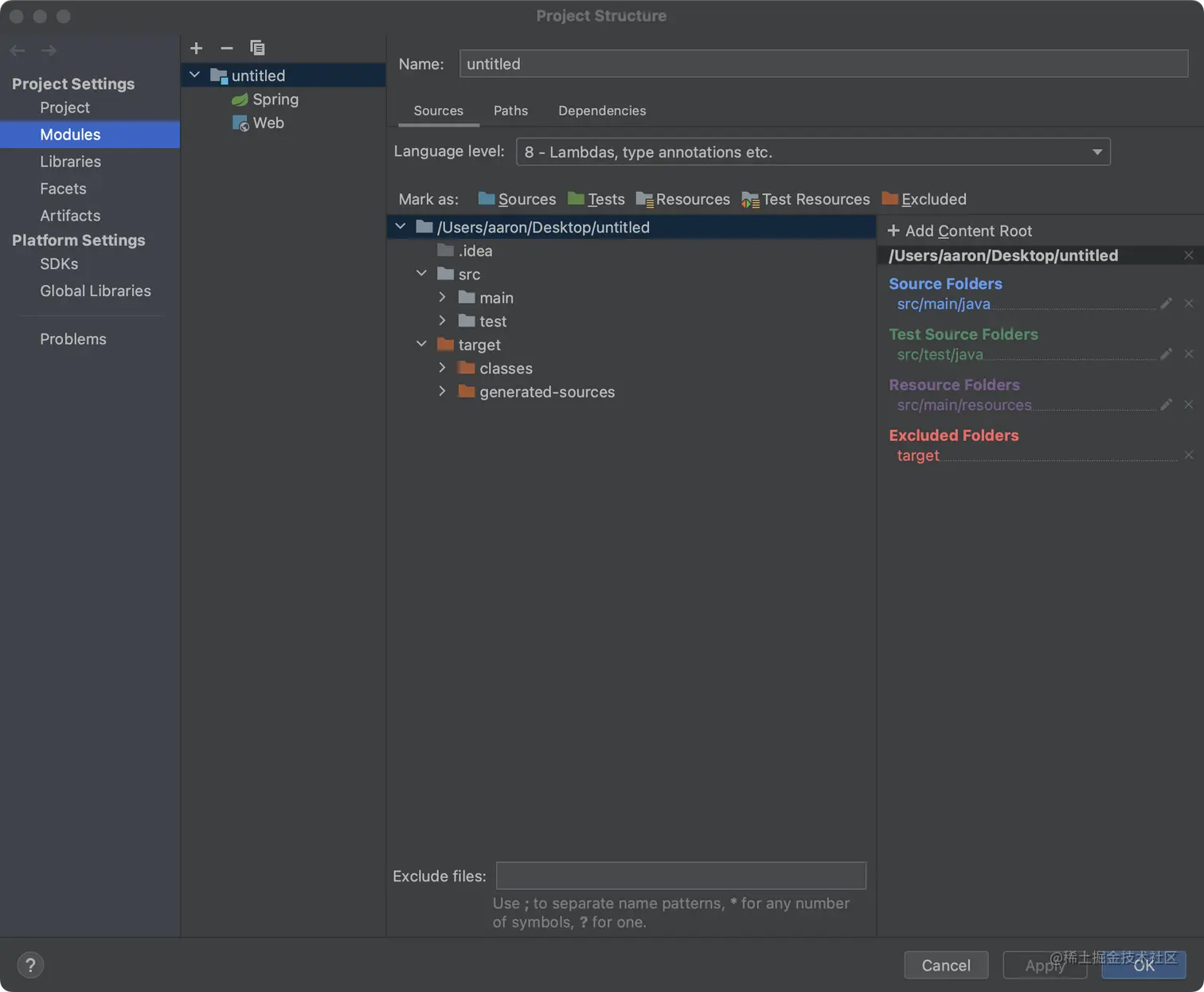This screenshot has width=1204, height=992.
Task: Unmark src/test/java test source folder
Action: tap(1189, 354)
